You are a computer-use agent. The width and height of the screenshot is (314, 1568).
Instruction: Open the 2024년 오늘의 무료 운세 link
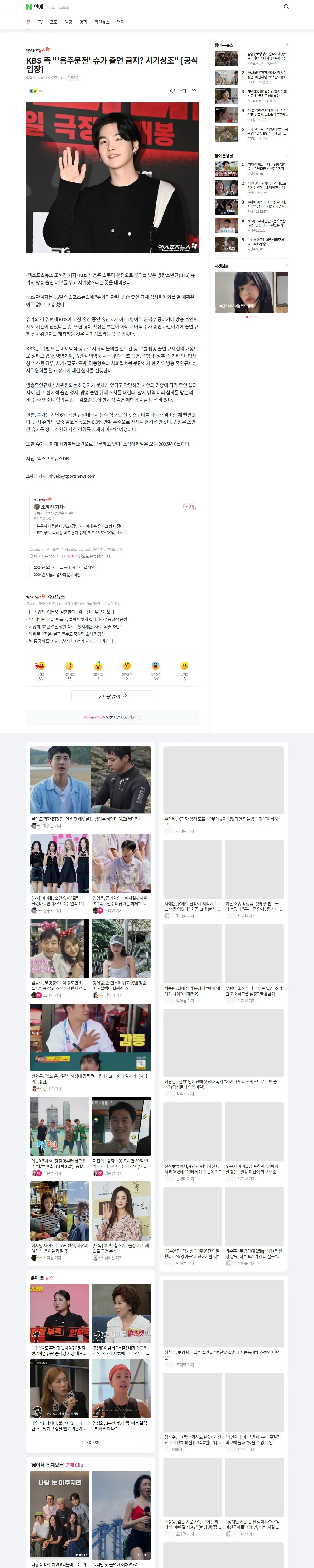click(x=65, y=567)
